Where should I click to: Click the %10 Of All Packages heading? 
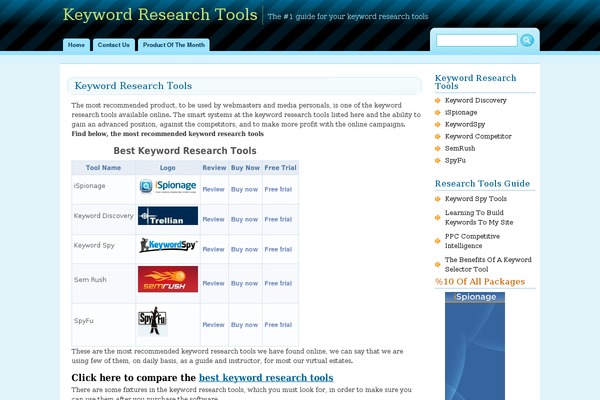click(x=480, y=282)
